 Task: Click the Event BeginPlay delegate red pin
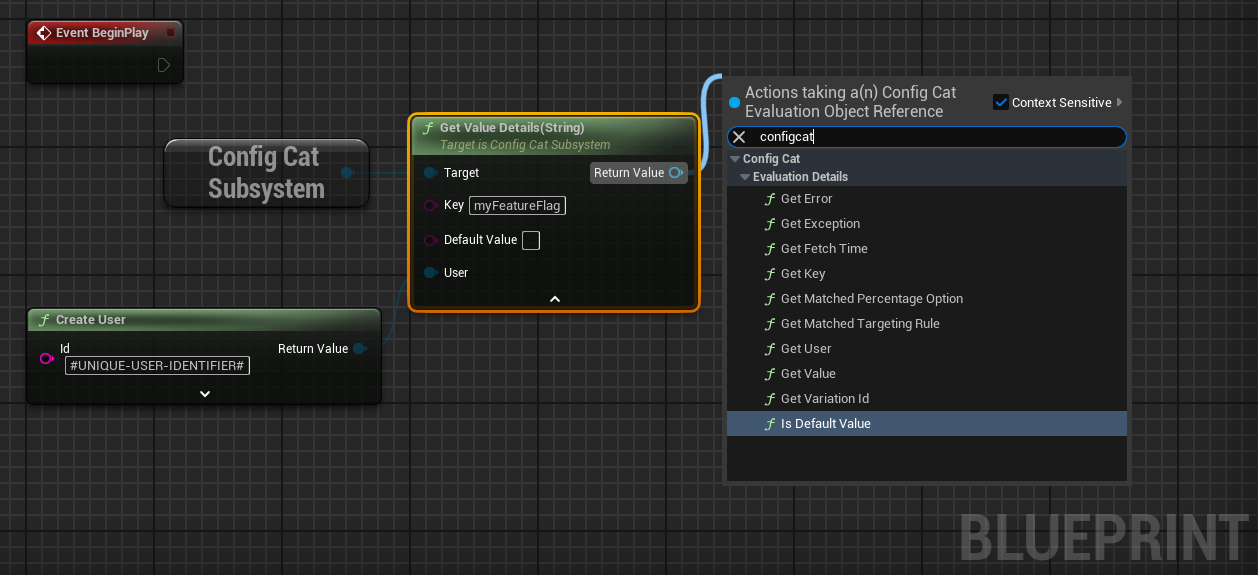point(170,33)
